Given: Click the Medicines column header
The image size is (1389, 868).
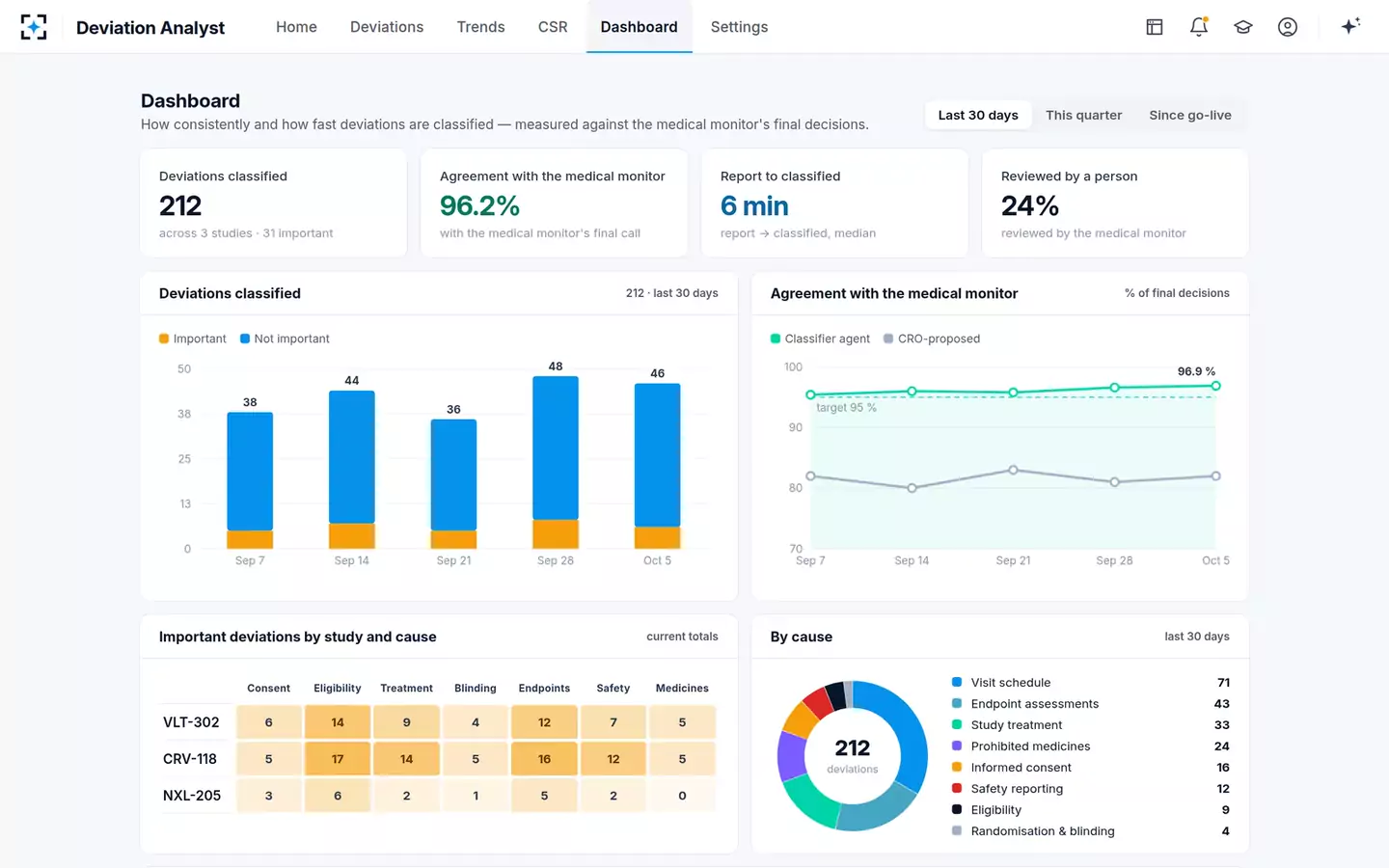Looking at the screenshot, I should click(682, 689).
